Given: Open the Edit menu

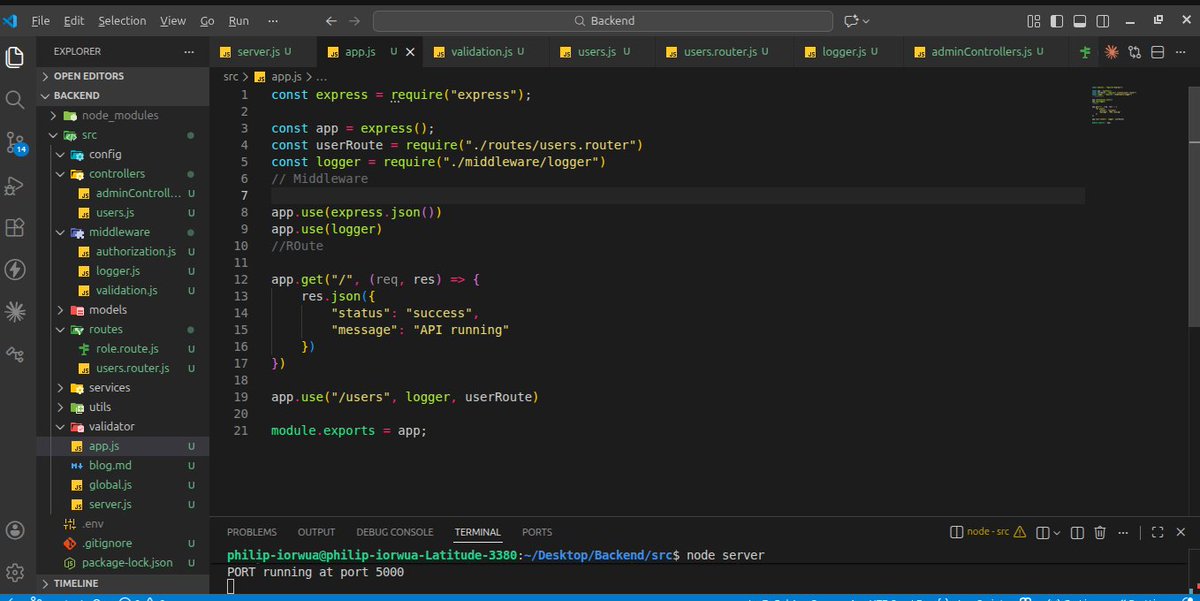Looking at the screenshot, I should point(73,20).
